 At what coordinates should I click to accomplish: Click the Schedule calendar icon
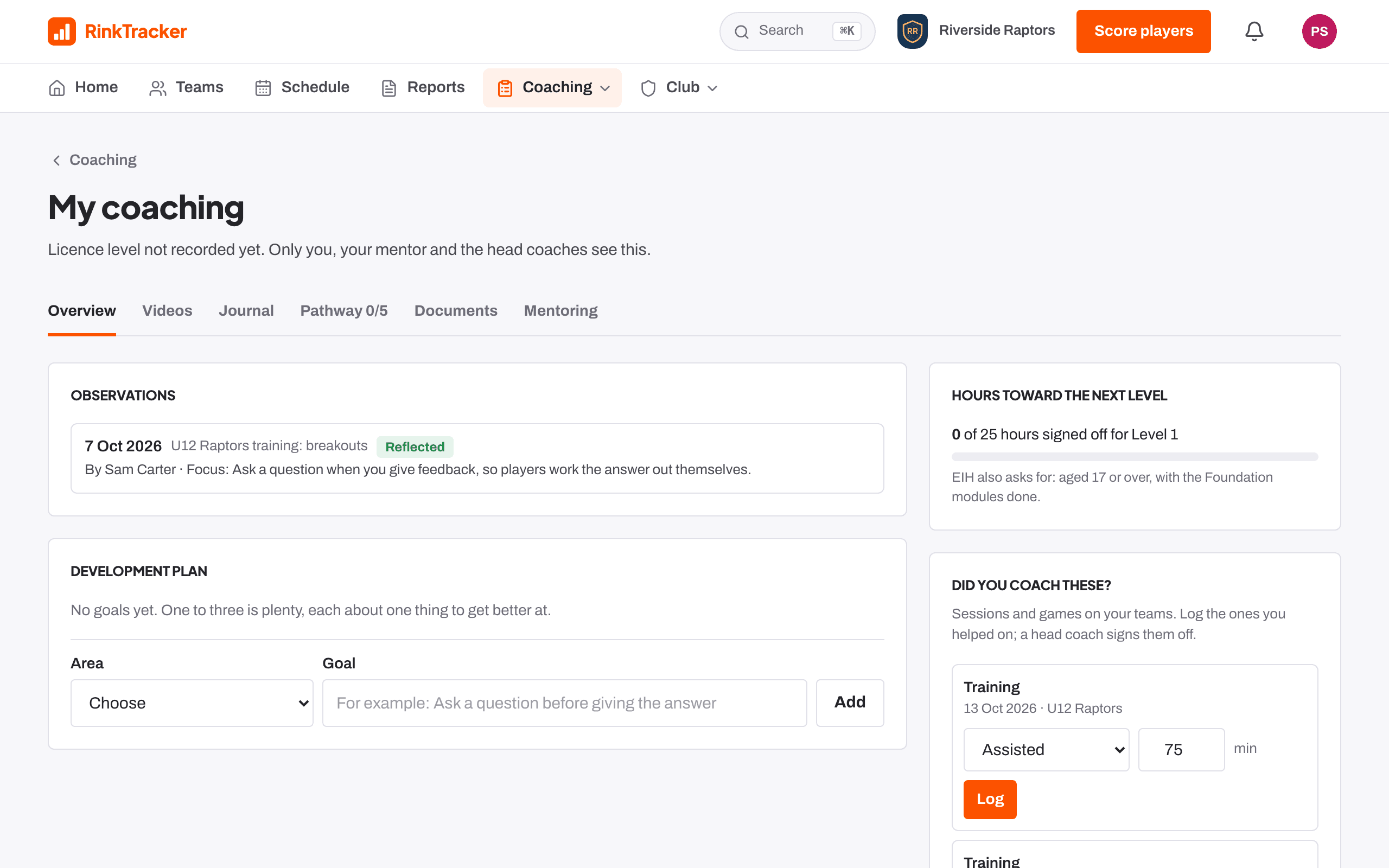click(x=263, y=88)
